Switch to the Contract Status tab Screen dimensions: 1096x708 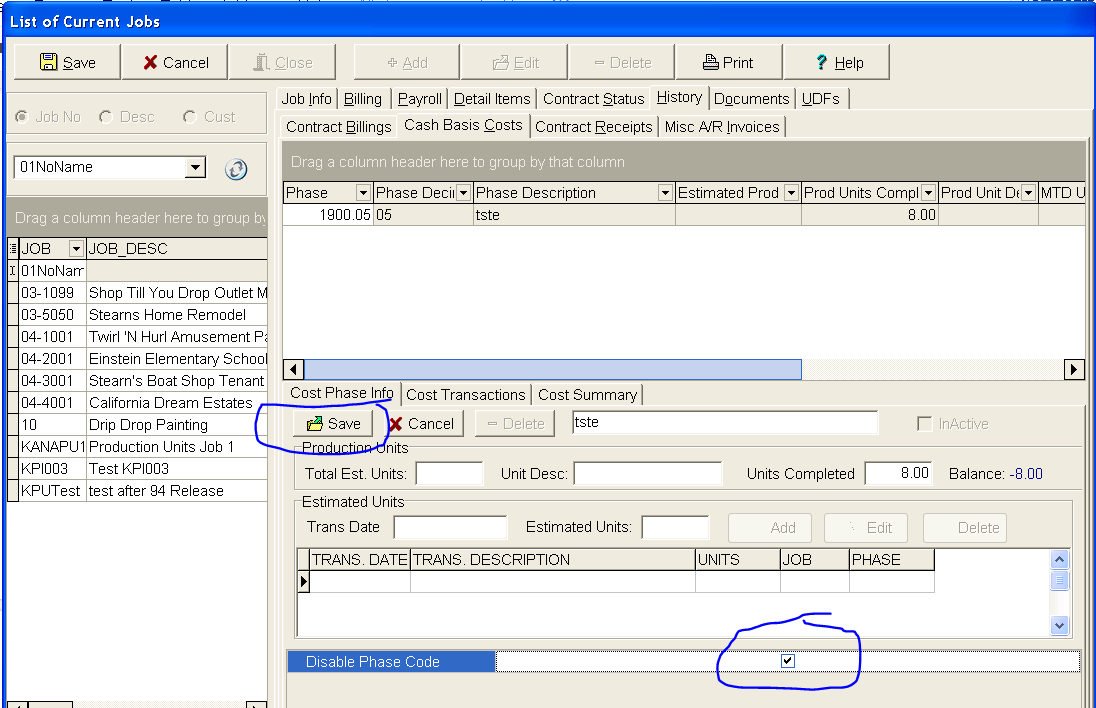pyautogui.click(x=593, y=99)
